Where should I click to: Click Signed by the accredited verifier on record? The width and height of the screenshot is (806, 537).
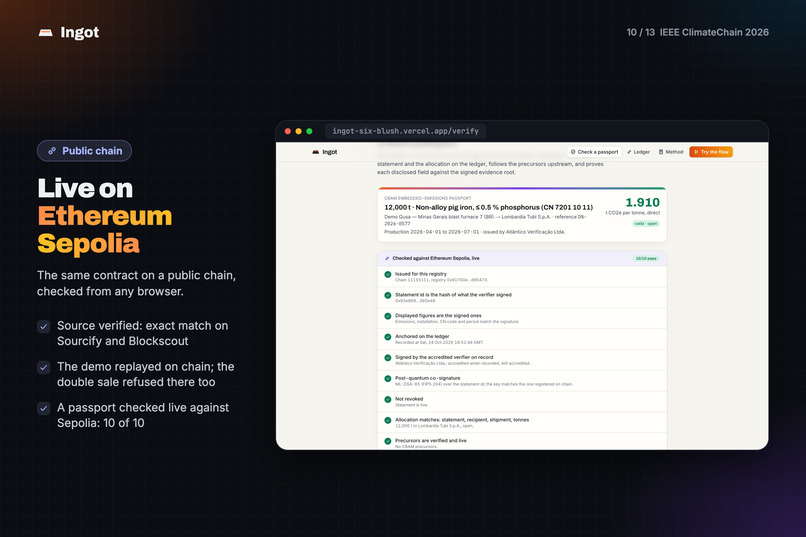(x=444, y=357)
